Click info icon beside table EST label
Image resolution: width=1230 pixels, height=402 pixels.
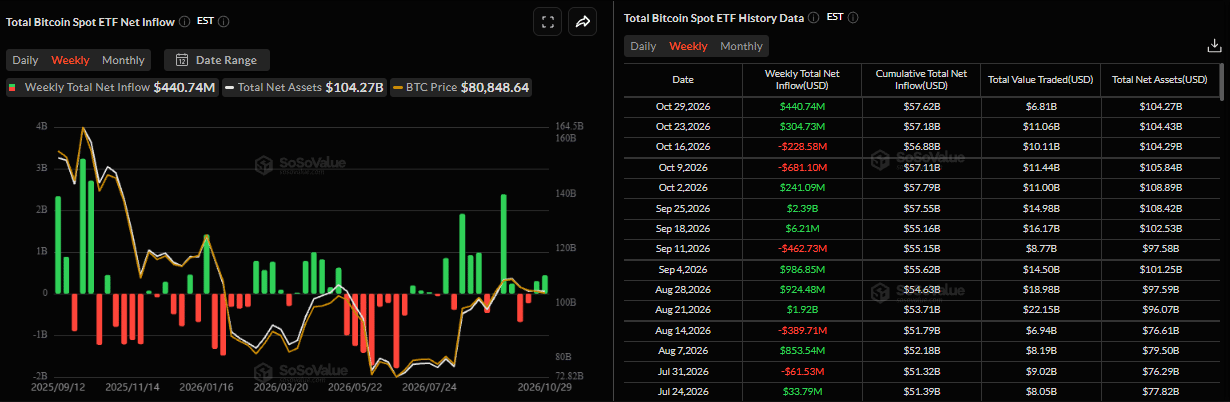coord(853,18)
